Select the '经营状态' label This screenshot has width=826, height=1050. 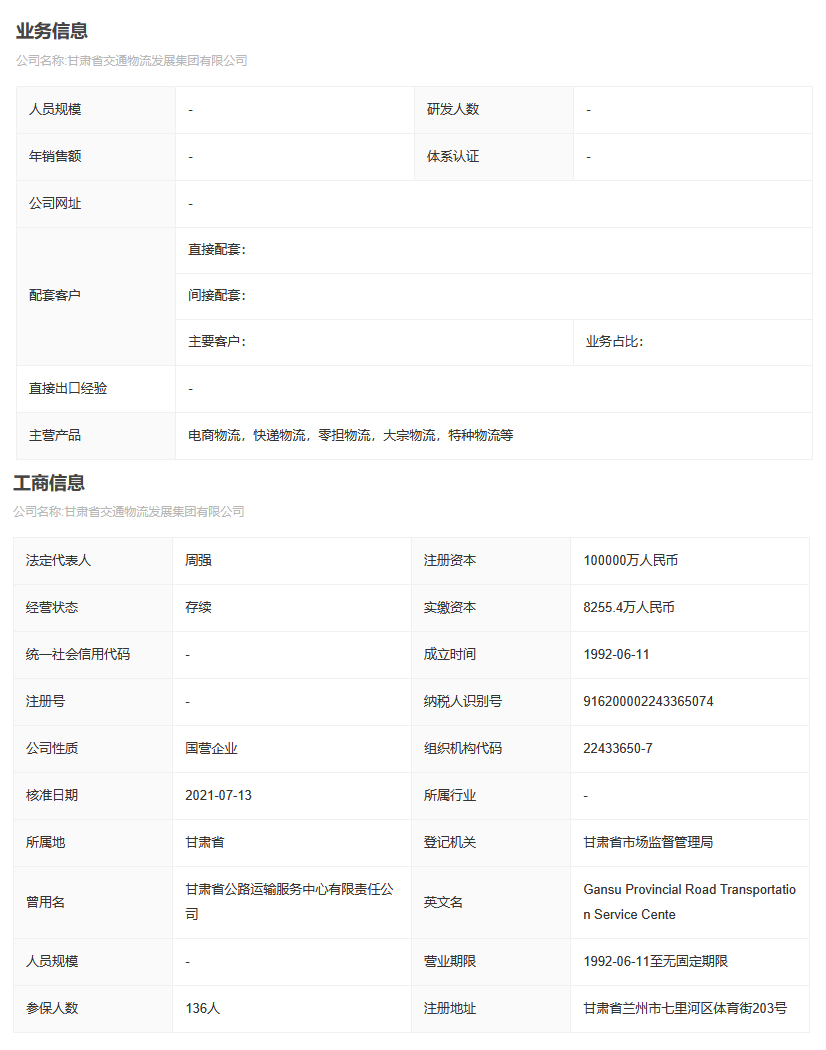52,607
